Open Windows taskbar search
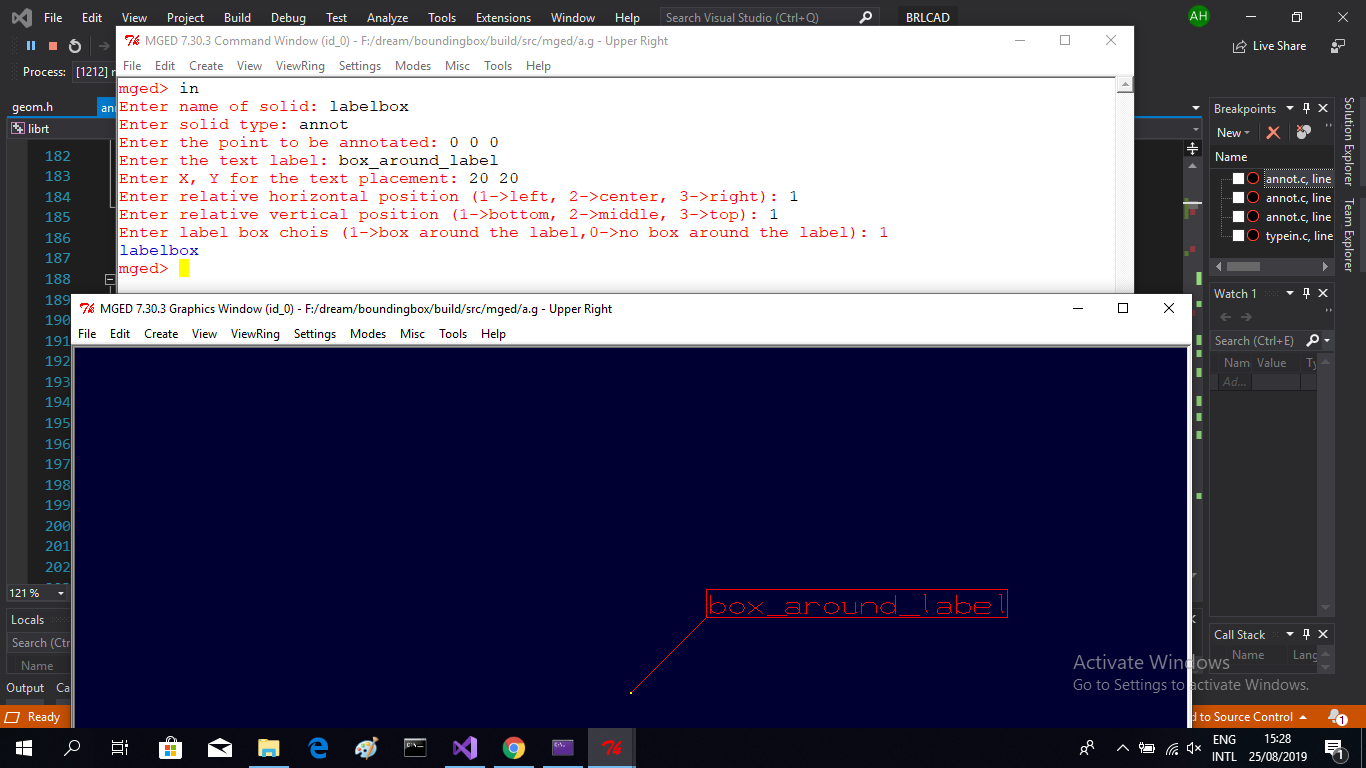Image resolution: width=1366 pixels, height=768 pixels. click(72, 748)
